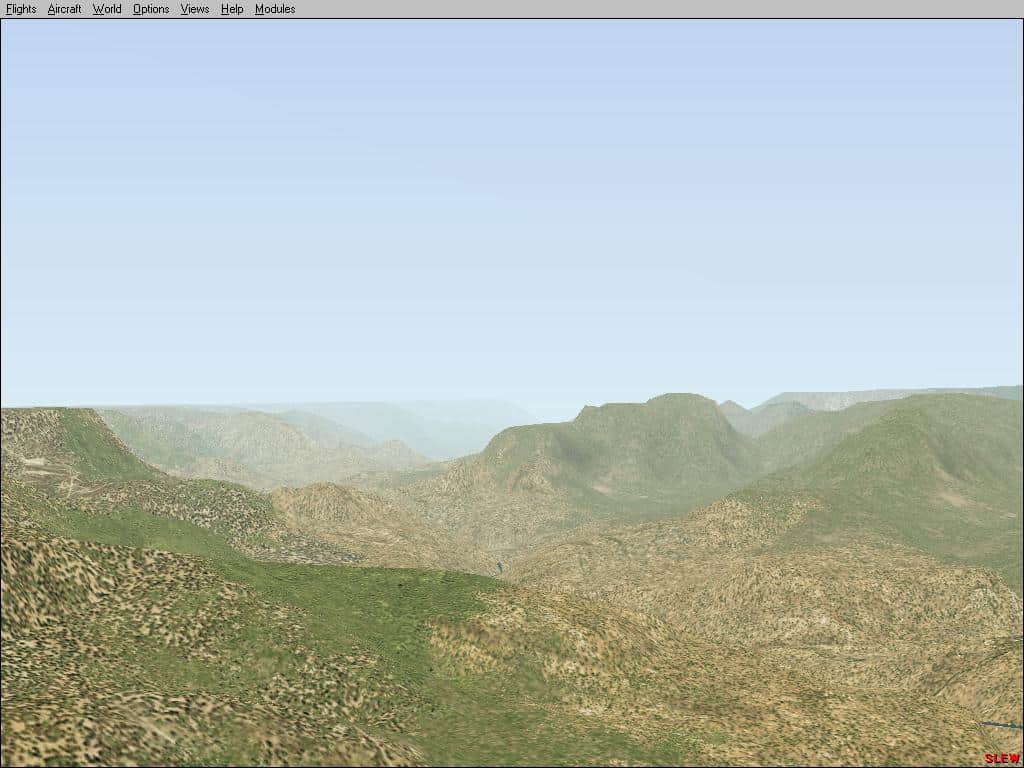Click the empty menu bar area after Modules
1024x768 pixels.
tap(650, 9)
